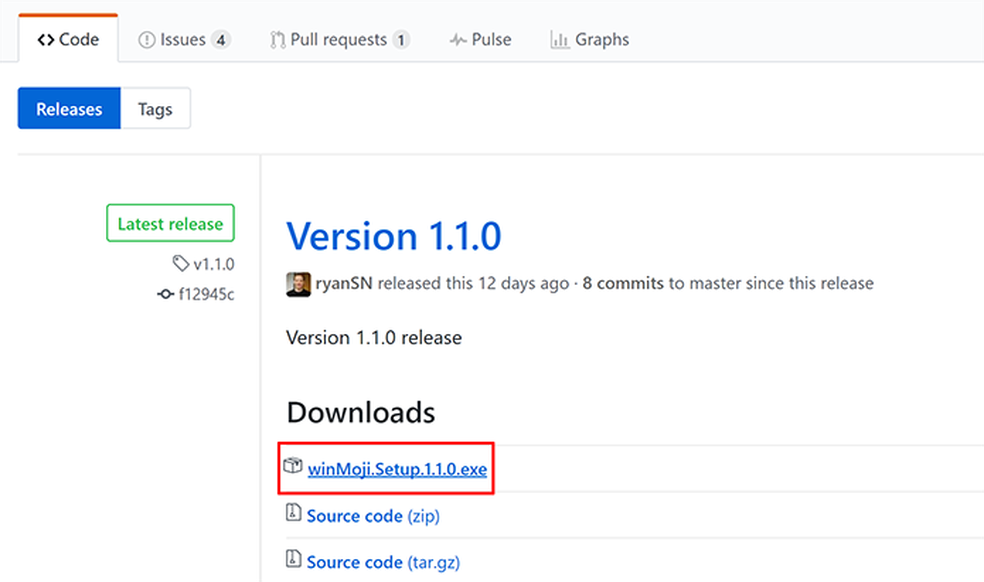Open the Code tab

click(68, 39)
